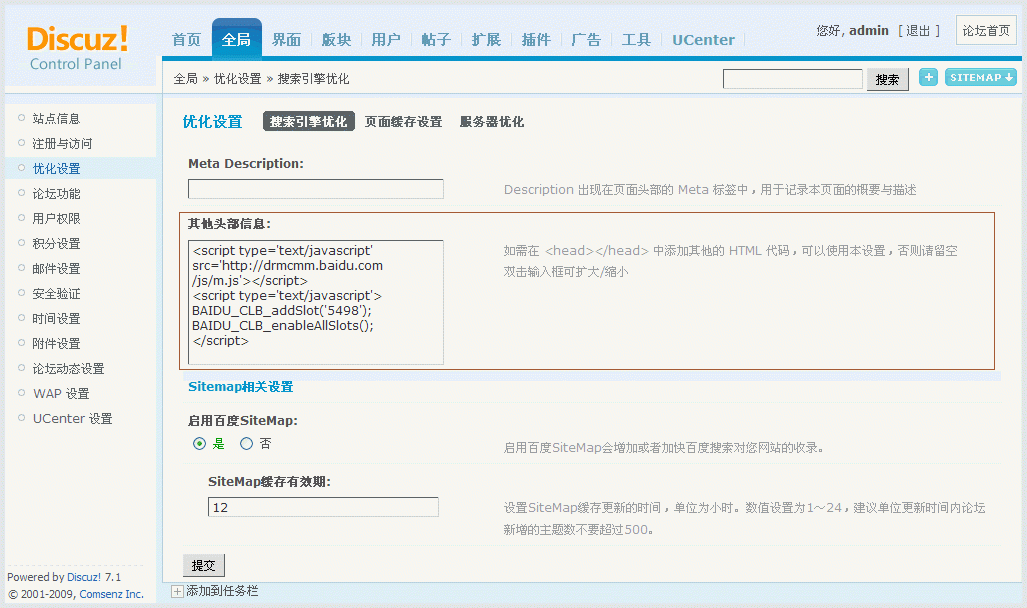Open WAP 设置 in sidebar
Screen dimensions: 1027x608
tap(61, 393)
